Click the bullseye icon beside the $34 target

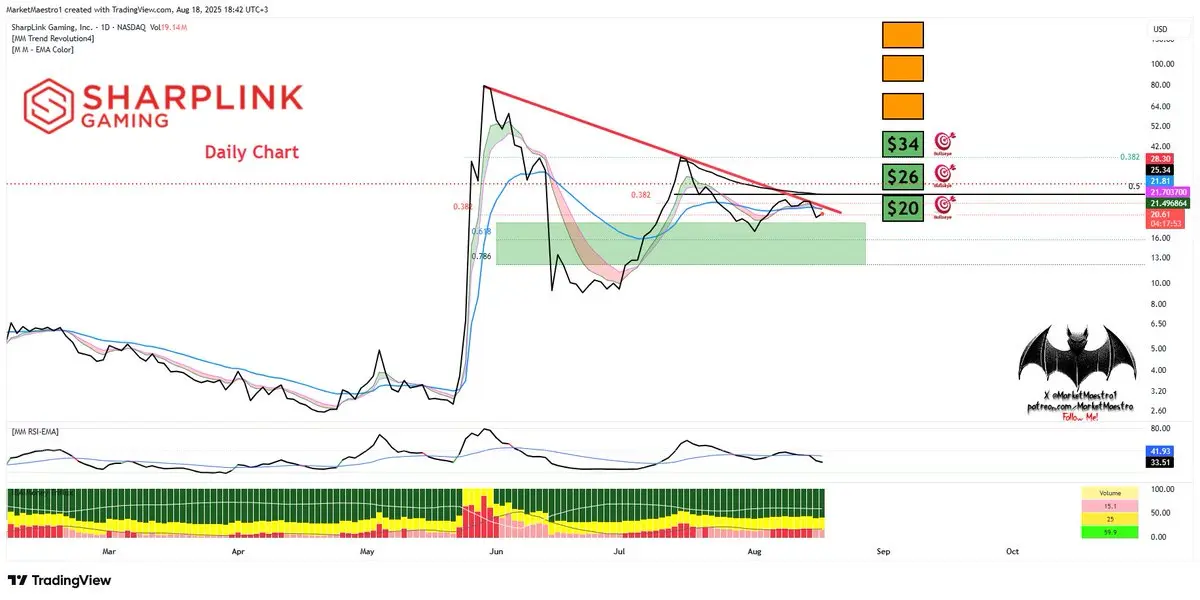[945, 143]
